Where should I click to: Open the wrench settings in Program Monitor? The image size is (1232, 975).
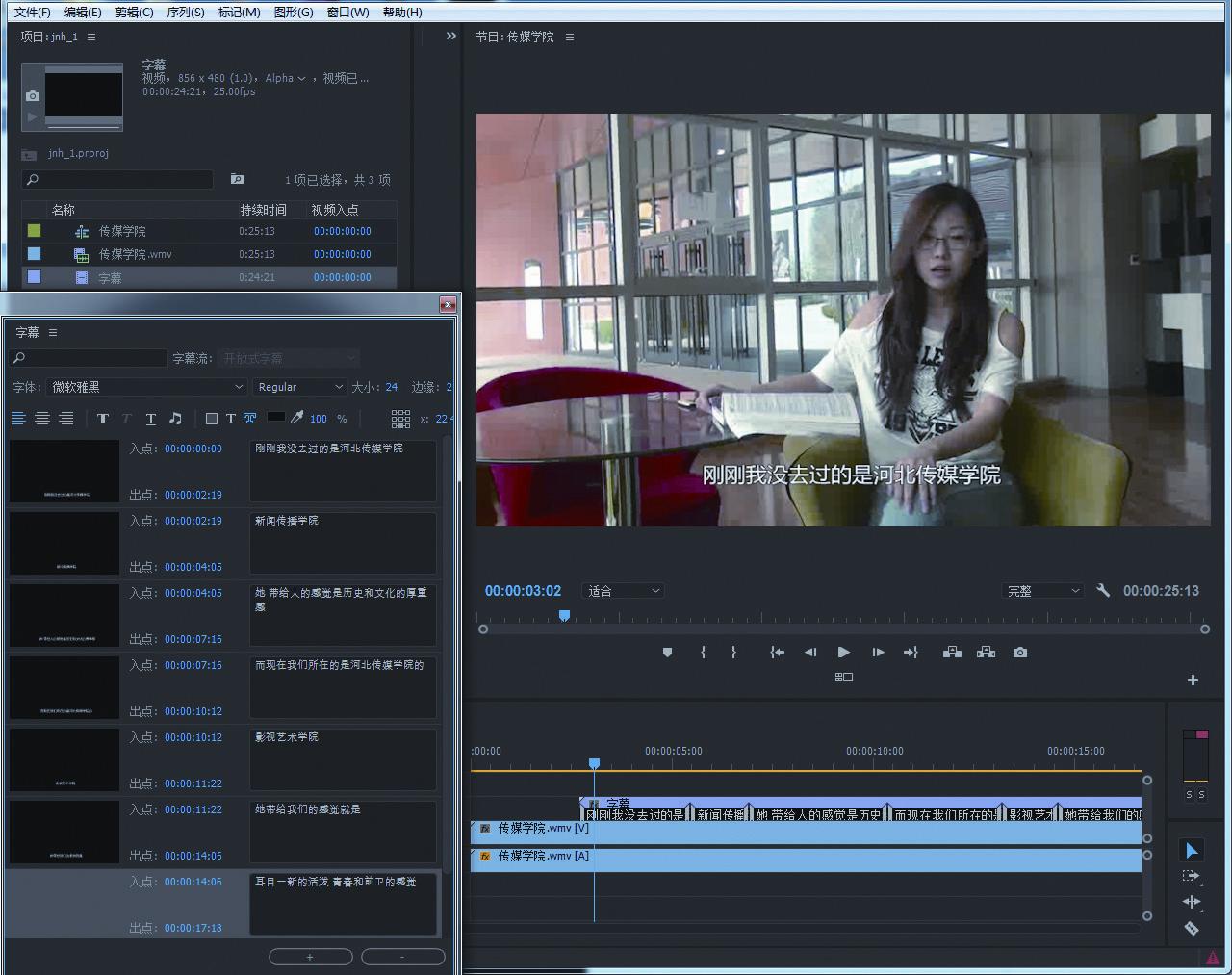[x=1103, y=591]
